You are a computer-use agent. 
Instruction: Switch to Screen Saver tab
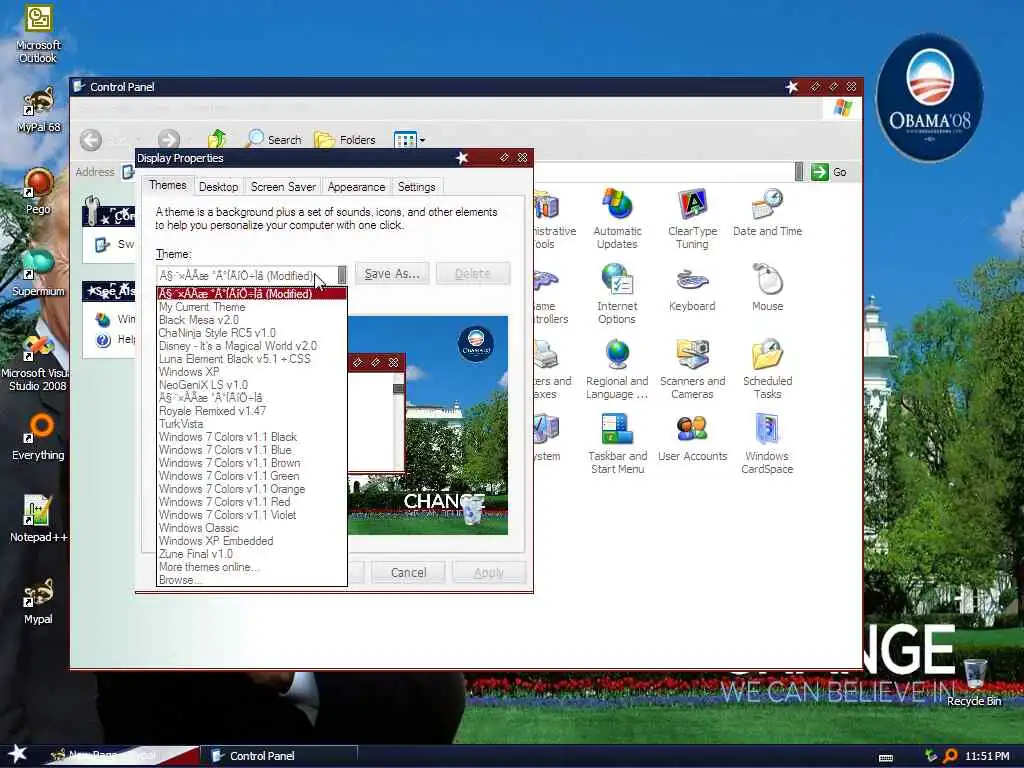(x=283, y=187)
